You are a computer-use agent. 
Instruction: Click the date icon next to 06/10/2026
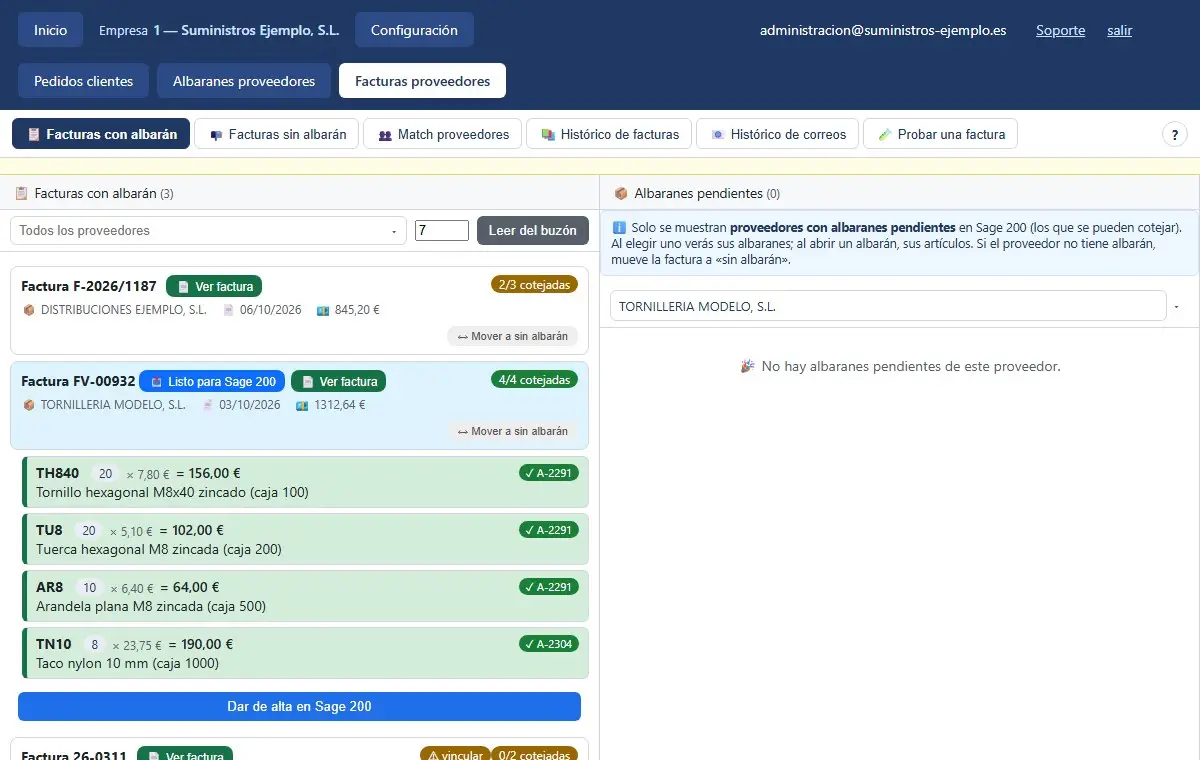pyautogui.click(x=228, y=310)
